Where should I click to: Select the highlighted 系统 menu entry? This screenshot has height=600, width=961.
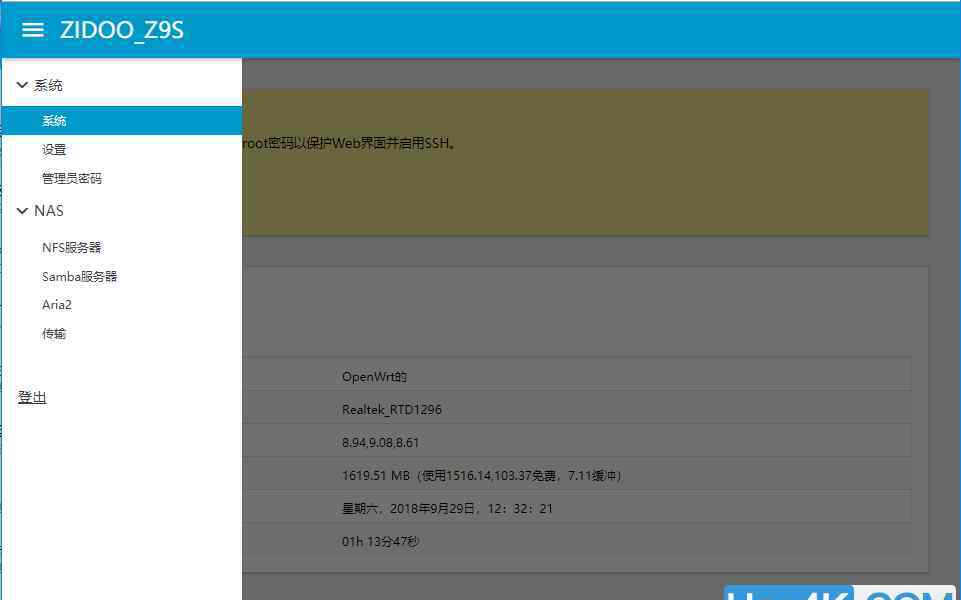121,121
